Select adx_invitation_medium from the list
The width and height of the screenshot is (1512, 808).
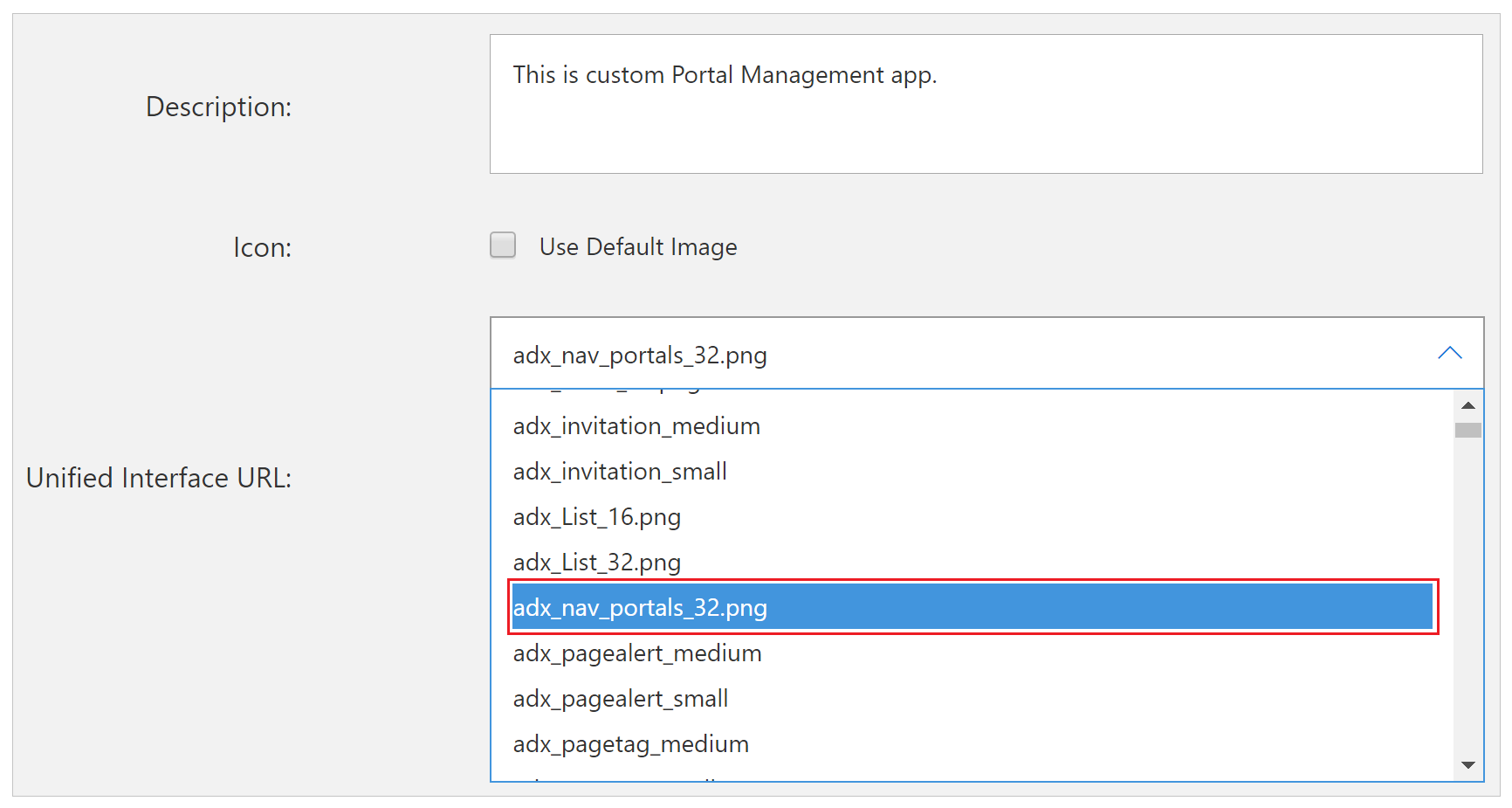click(972, 426)
